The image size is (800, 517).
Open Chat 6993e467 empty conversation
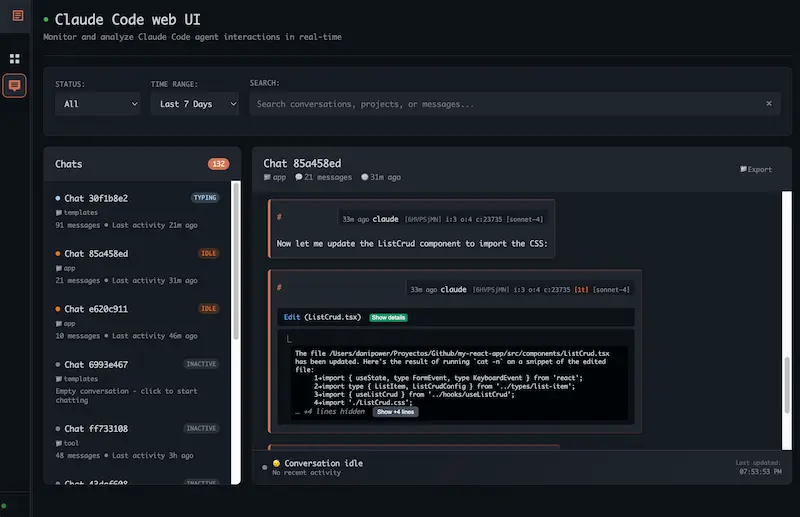[x=138, y=382]
